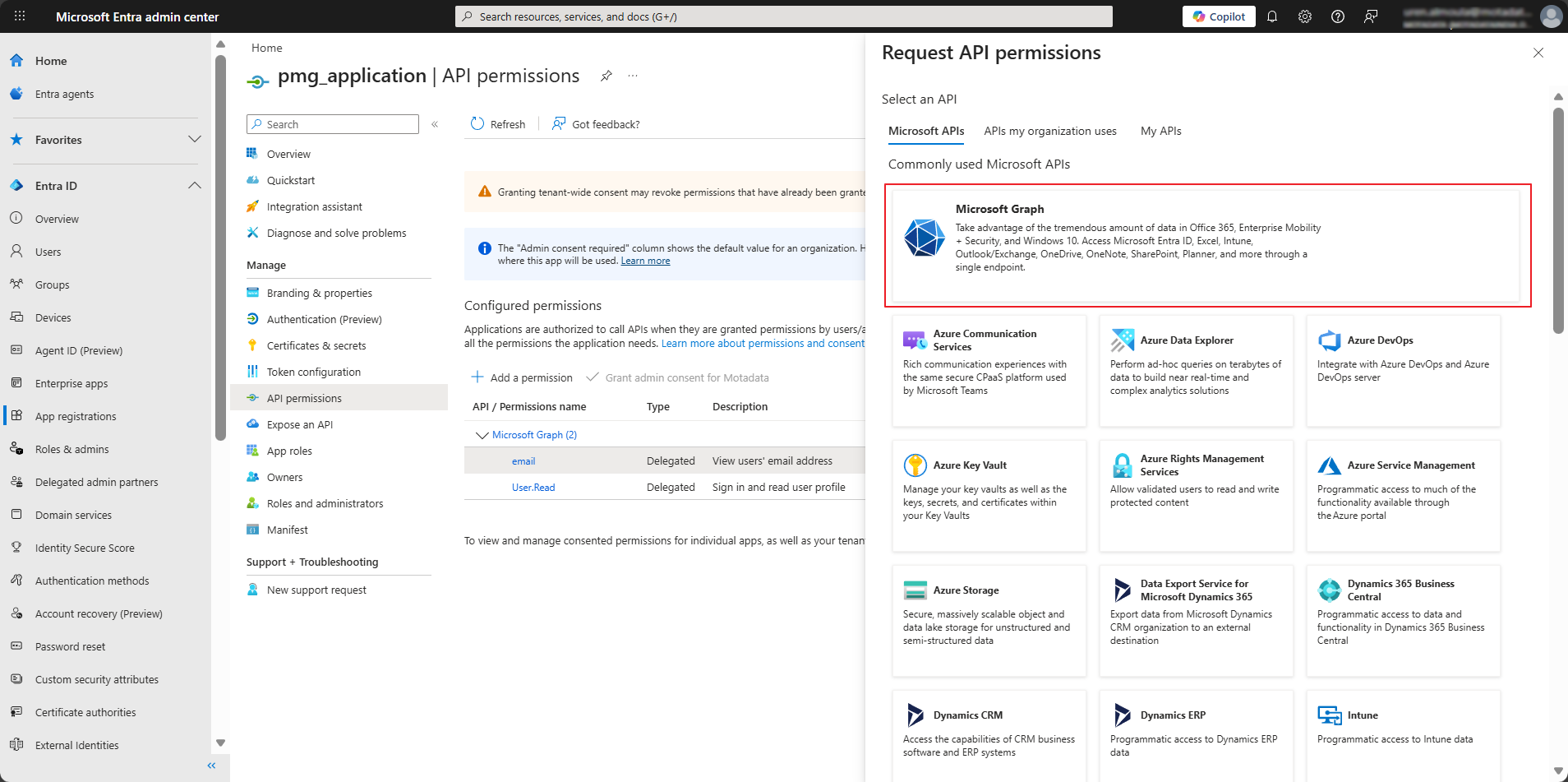Screen dimensions: 1568x782
Task: Collapse the Entra ID section
Action: 195,186
